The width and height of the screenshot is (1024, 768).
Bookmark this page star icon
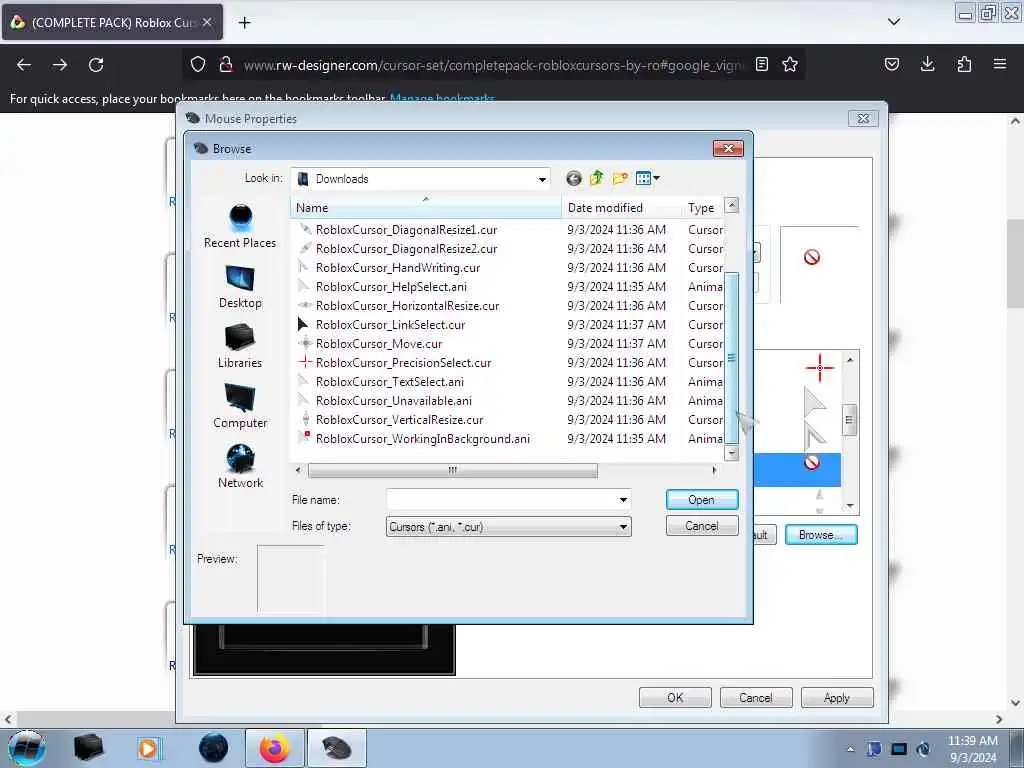coord(790,65)
